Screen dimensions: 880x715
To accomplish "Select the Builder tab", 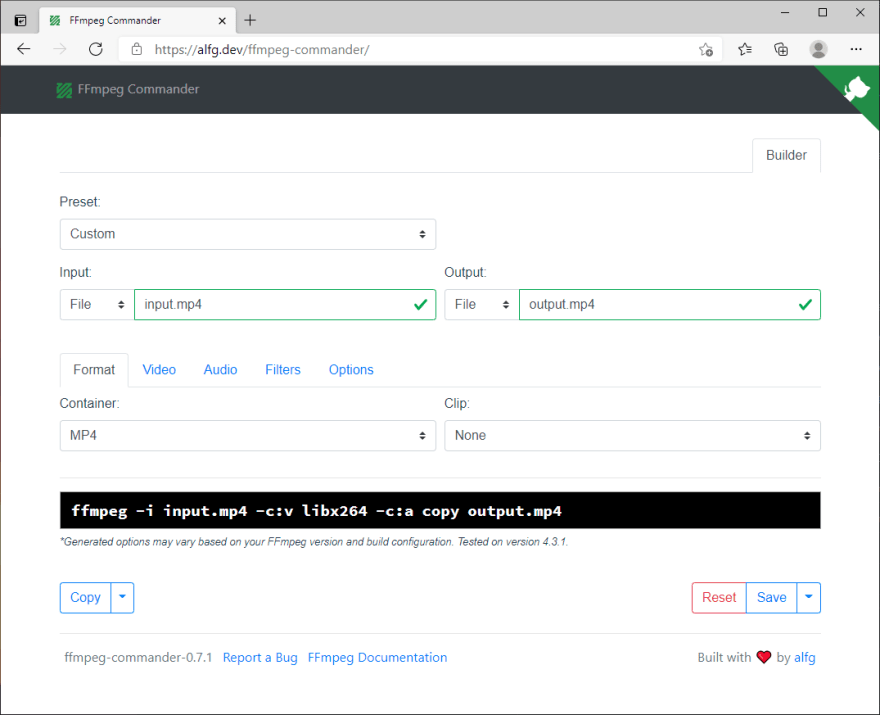I will (x=786, y=155).
